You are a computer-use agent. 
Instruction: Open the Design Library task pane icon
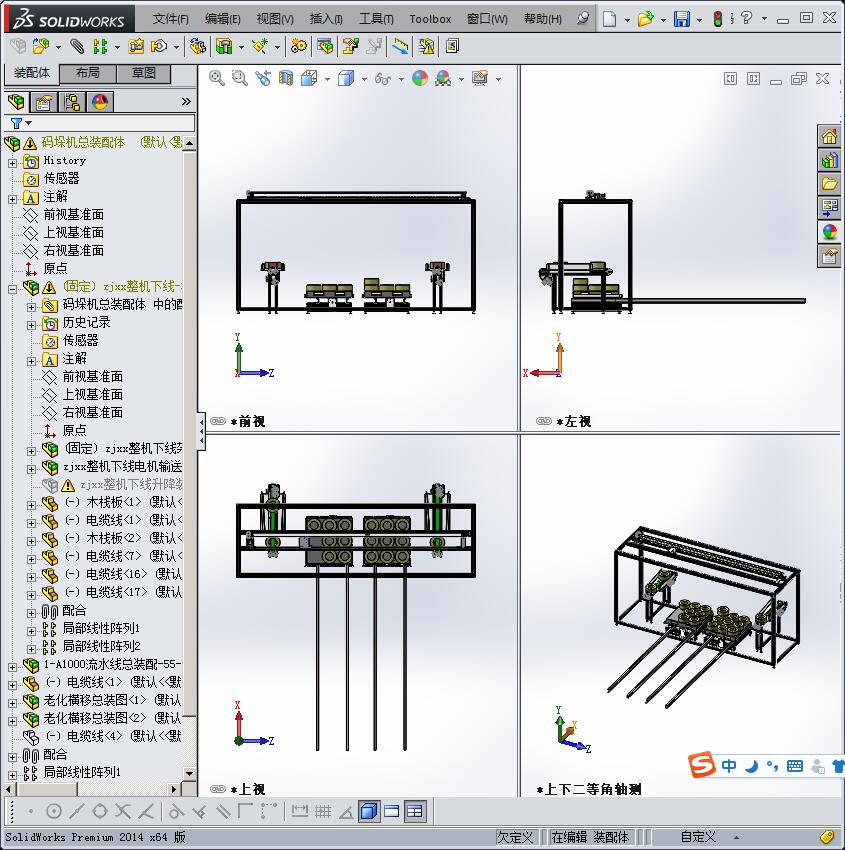click(829, 160)
